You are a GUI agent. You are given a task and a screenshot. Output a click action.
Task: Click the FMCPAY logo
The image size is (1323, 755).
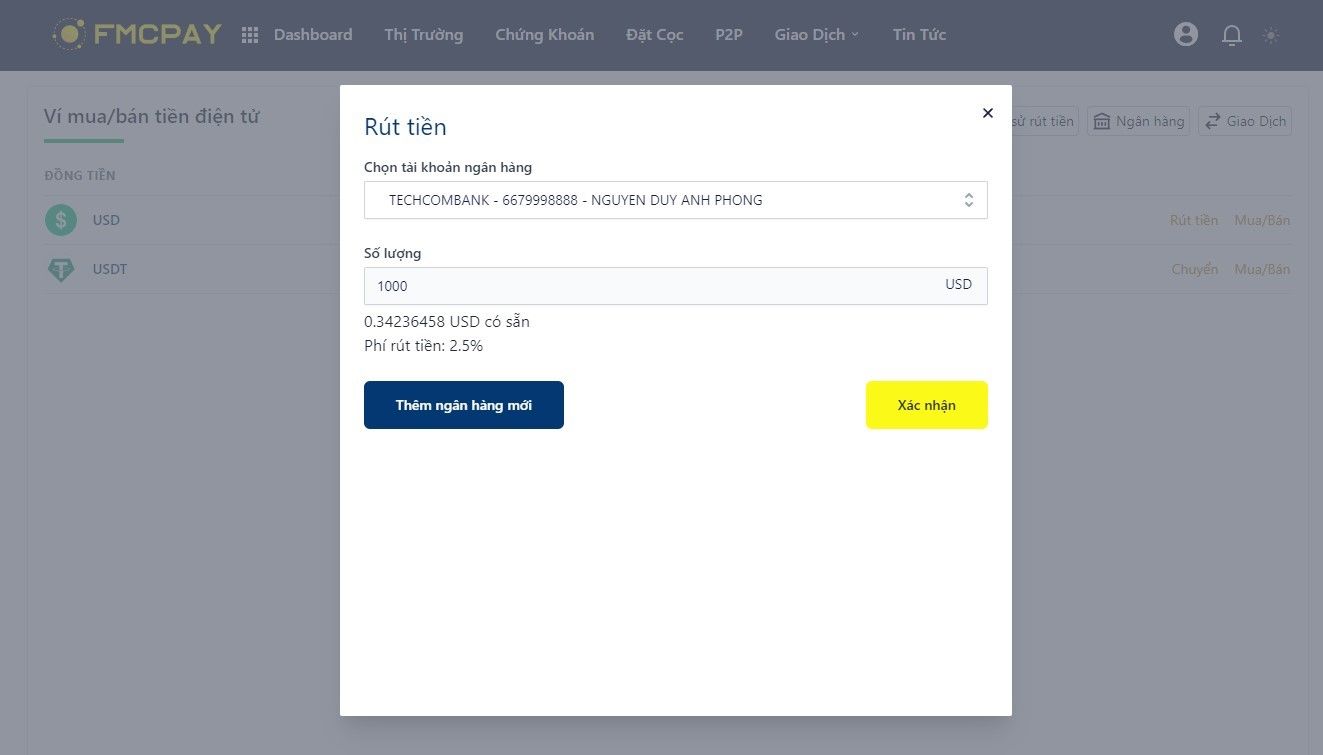click(137, 35)
